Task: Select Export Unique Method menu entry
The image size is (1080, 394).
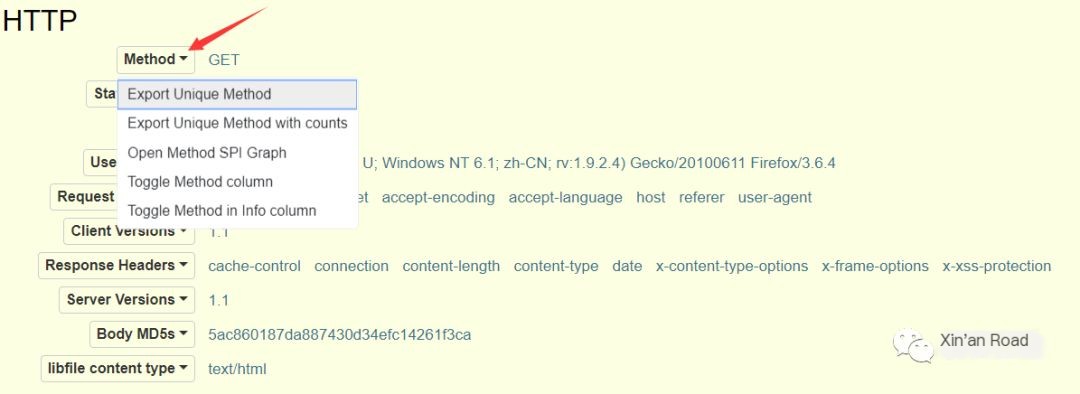Action: (x=237, y=94)
